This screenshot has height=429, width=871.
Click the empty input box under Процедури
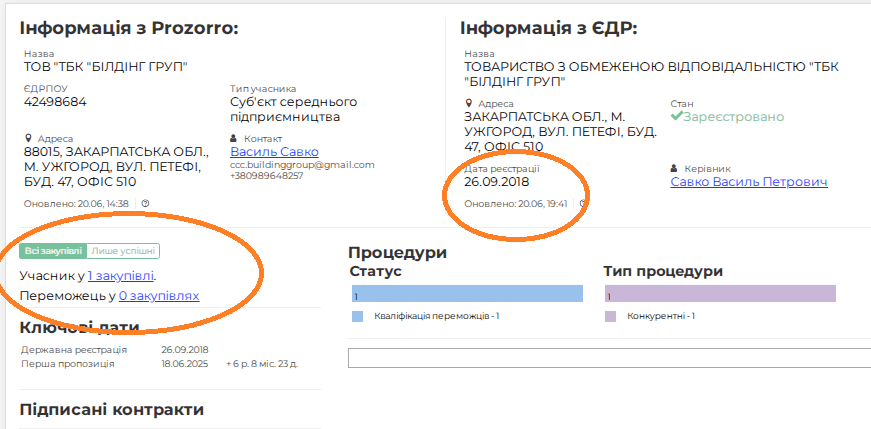tap(608, 358)
